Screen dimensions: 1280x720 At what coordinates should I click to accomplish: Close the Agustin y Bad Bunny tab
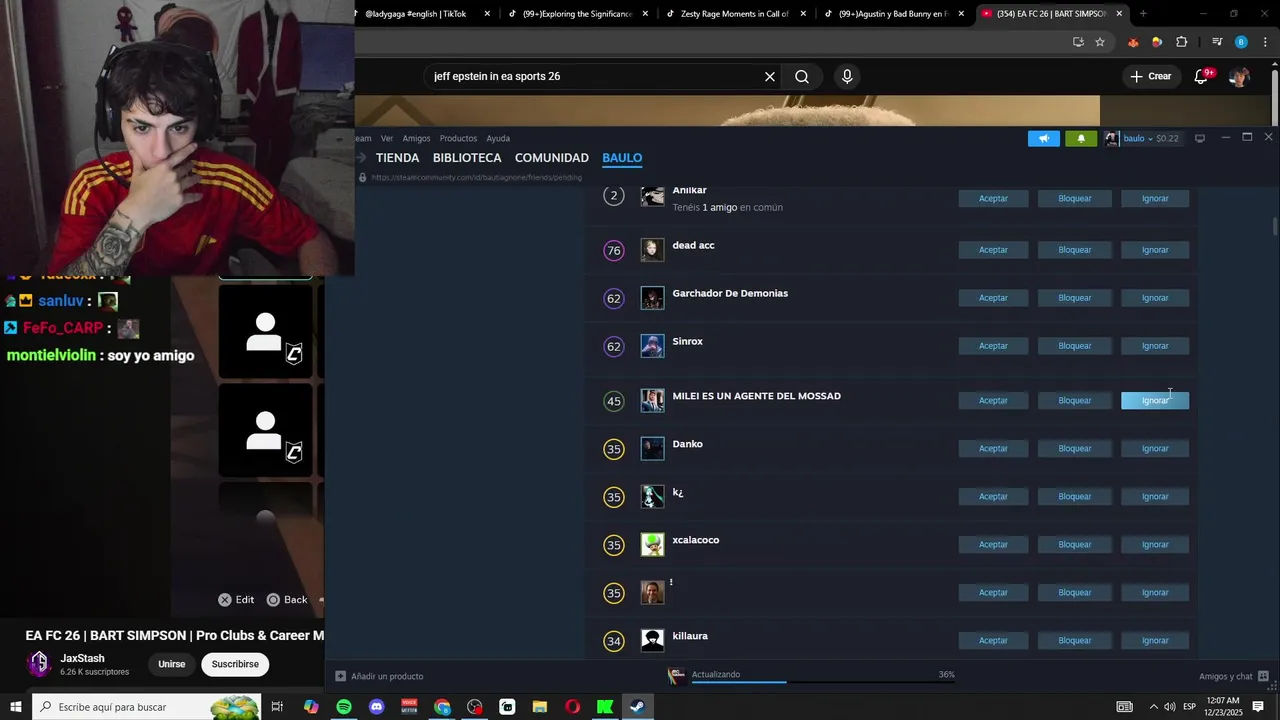[961, 14]
